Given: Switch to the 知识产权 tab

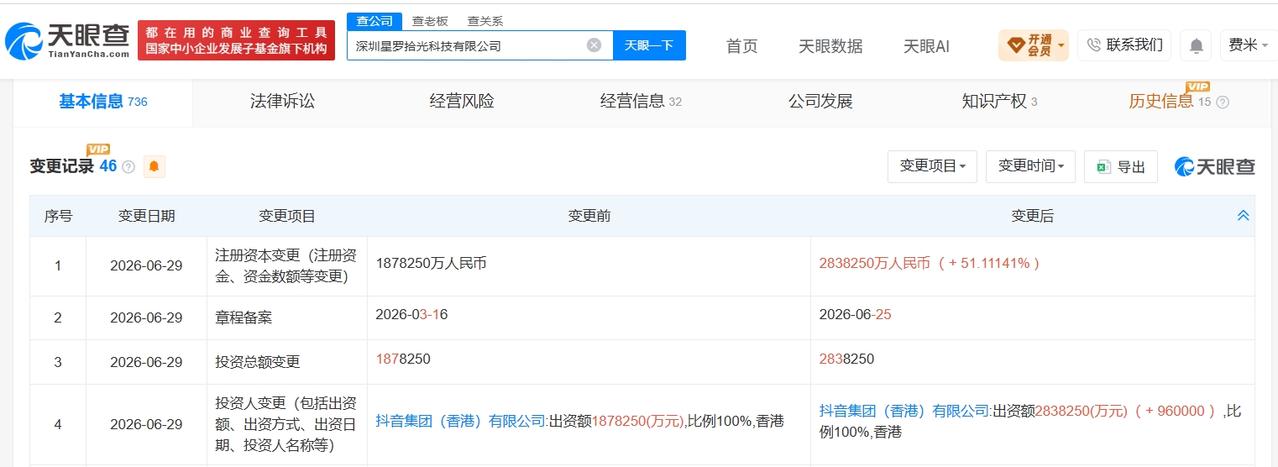Looking at the screenshot, I should tap(999, 101).
